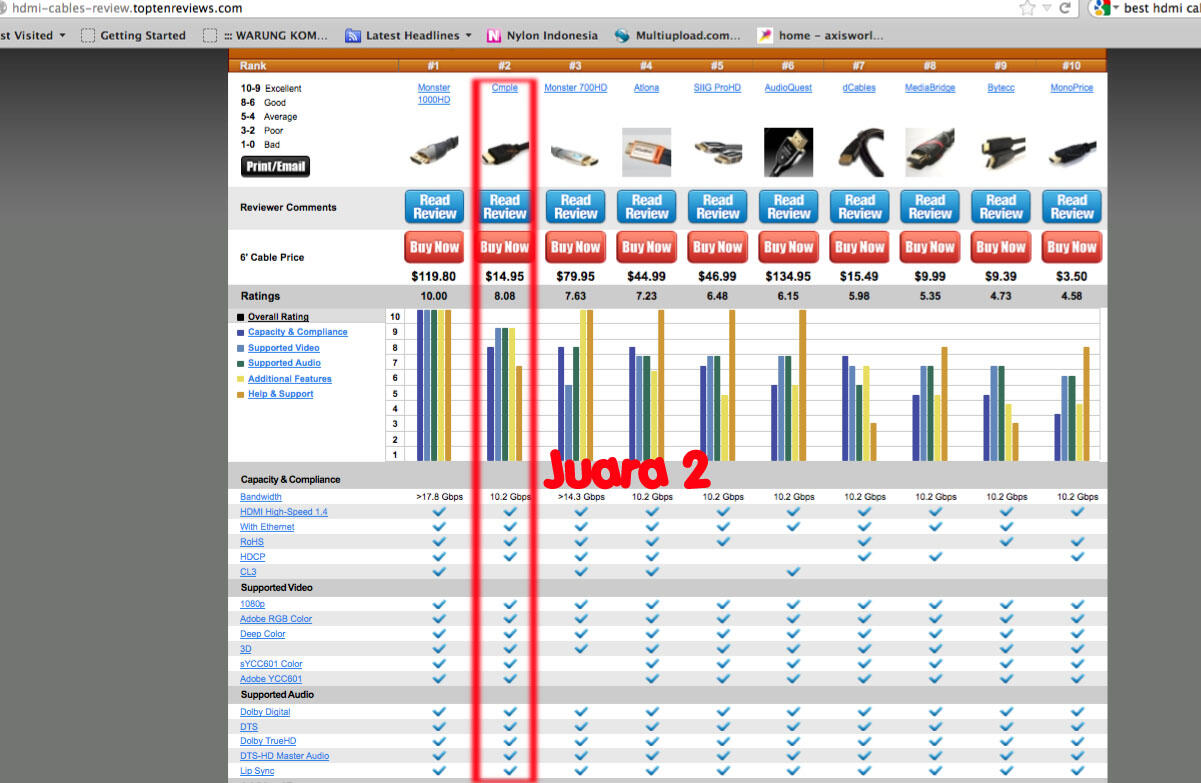Open the home – axisworl bookmark
Viewport: 1201px width, 783px height.
click(821, 35)
